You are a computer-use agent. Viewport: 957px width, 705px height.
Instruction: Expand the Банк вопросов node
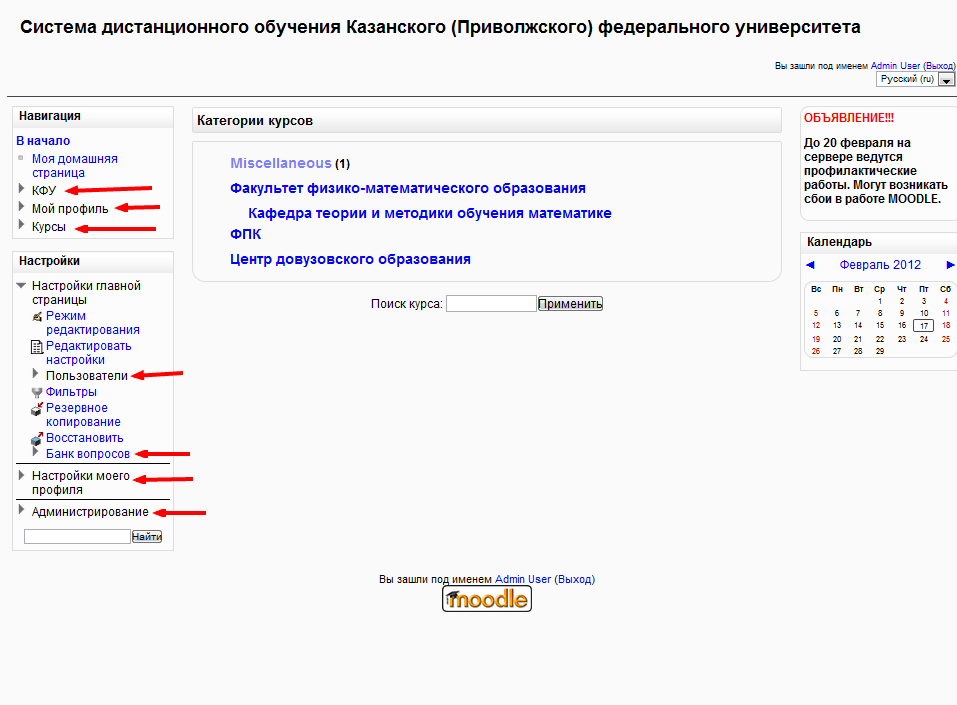35,452
